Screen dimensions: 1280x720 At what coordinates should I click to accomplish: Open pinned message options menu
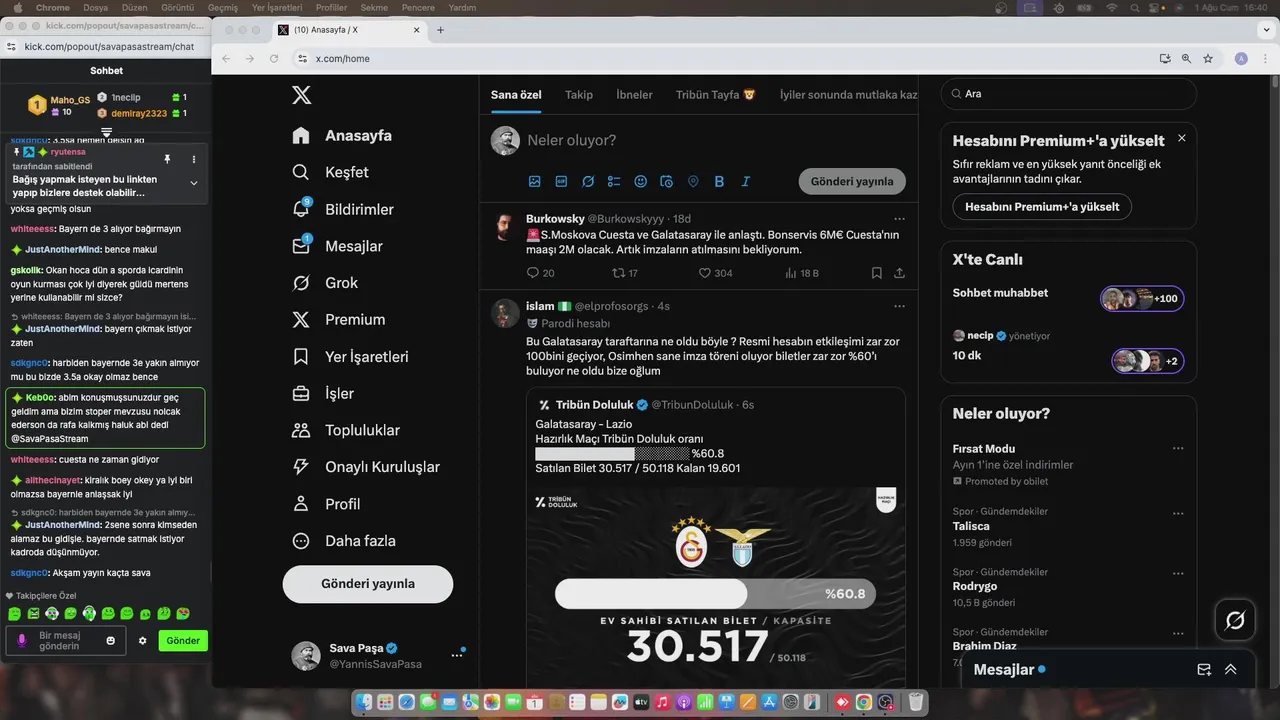(x=194, y=159)
